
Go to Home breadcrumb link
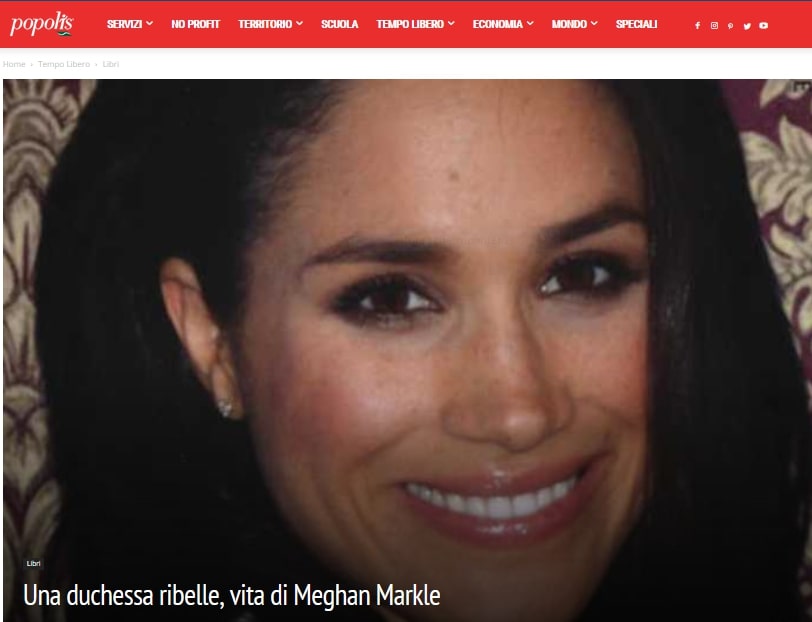(x=14, y=64)
